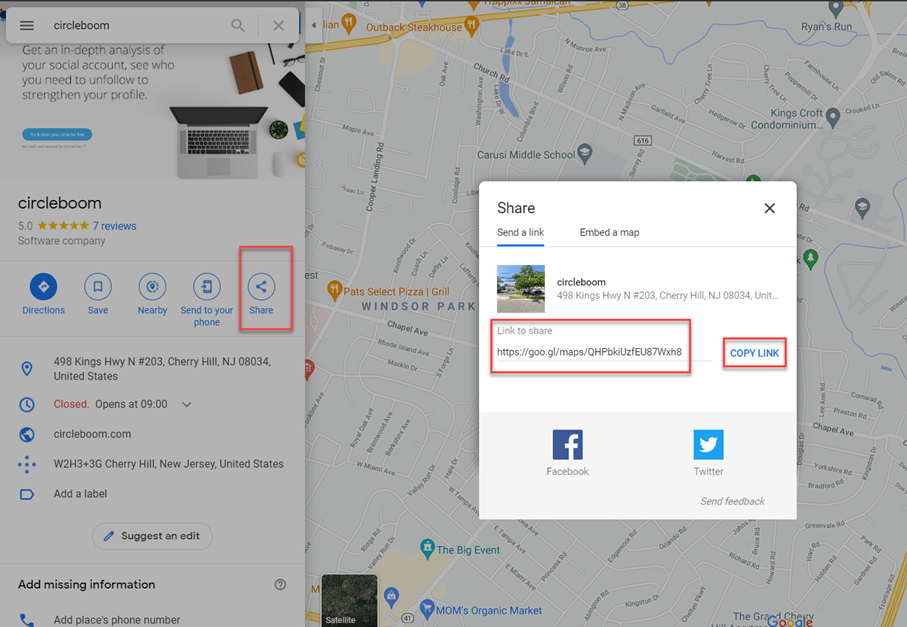Collapse the side panel with the left arrow
This screenshot has width=907, height=627.
coord(314,24)
